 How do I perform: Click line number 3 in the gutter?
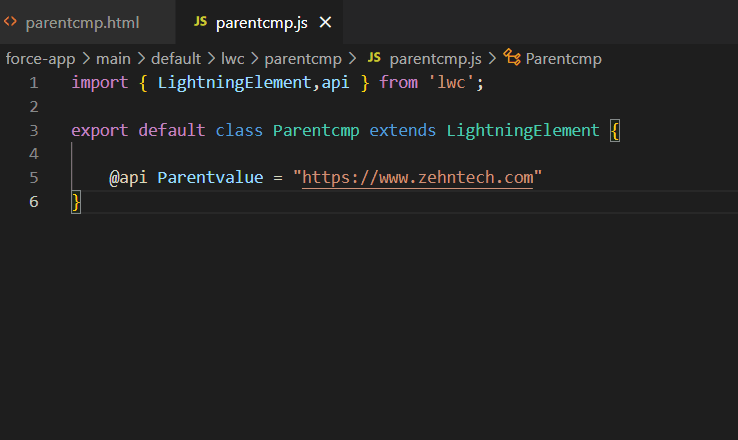(34, 130)
